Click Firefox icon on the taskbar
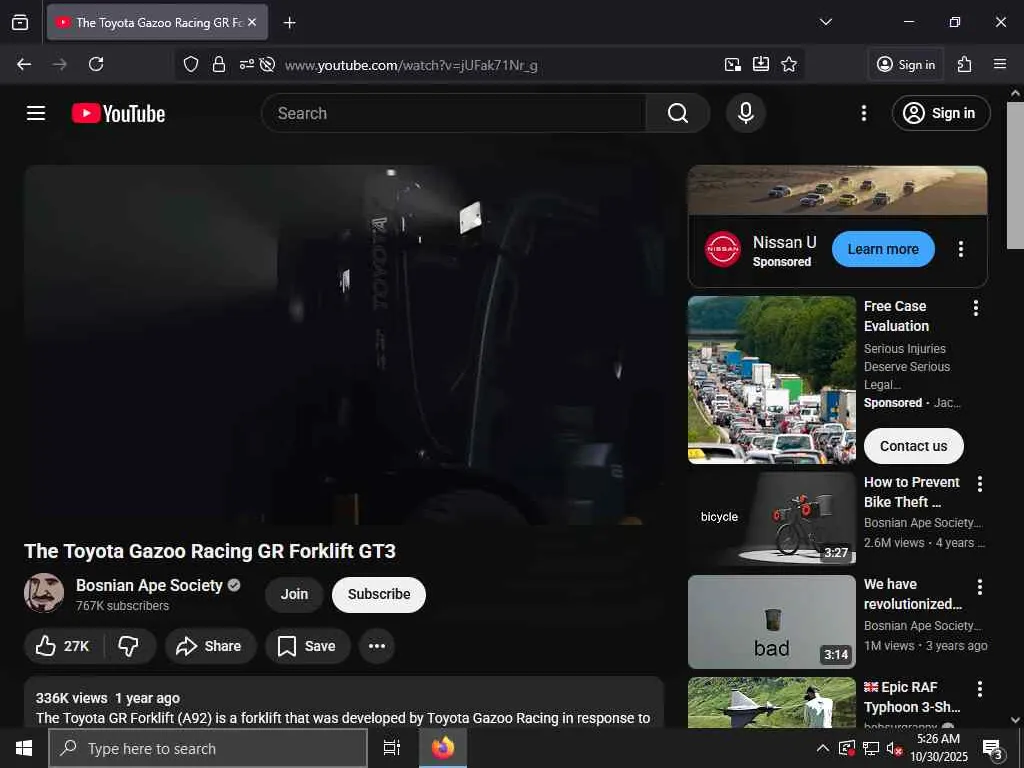The width and height of the screenshot is (1024, 768). pyautogui.click(x=443, y=748)
